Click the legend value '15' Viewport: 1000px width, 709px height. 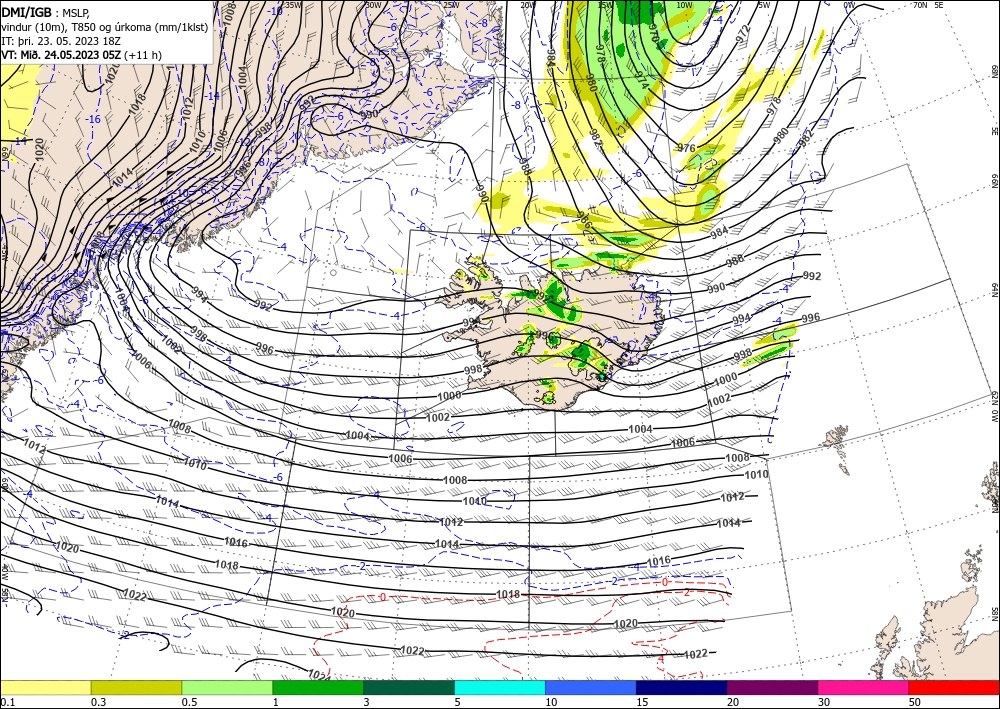click(x=642, y=702)
